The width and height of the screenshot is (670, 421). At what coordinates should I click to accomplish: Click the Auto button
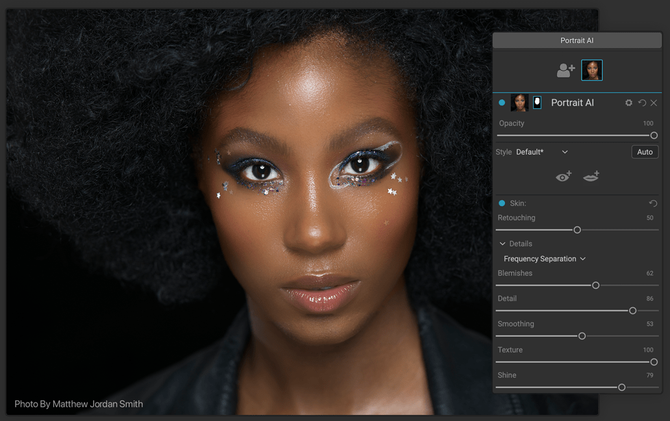(645, 152)
